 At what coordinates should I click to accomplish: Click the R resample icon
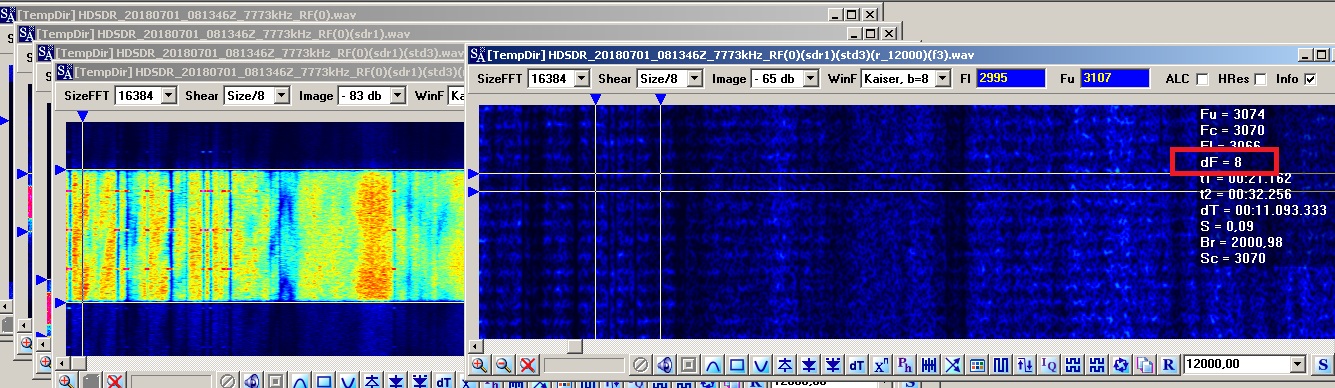(1168, 364)
